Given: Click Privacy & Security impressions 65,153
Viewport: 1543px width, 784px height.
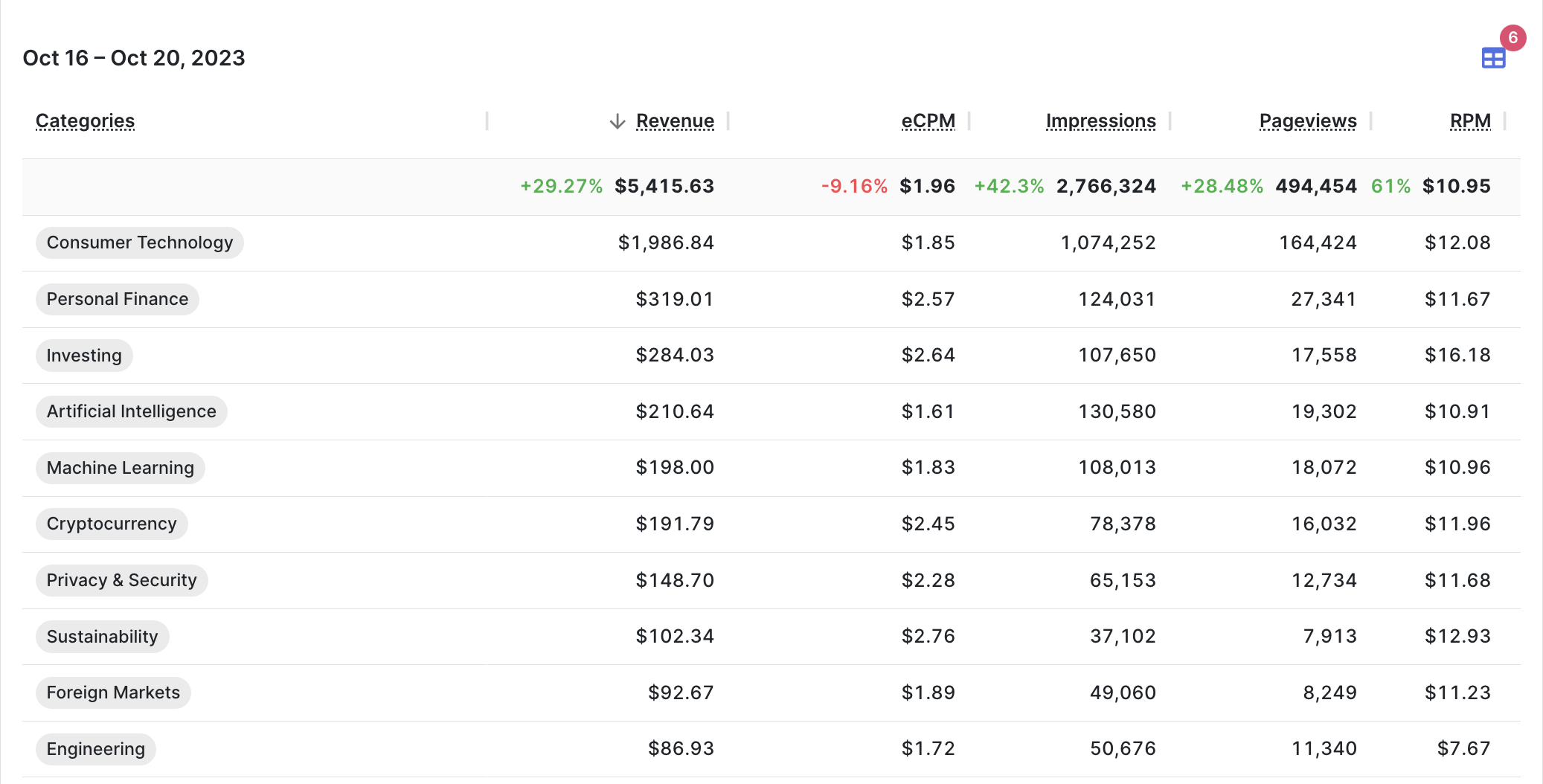Looking at the screenshot, I should coord(1123,580).
